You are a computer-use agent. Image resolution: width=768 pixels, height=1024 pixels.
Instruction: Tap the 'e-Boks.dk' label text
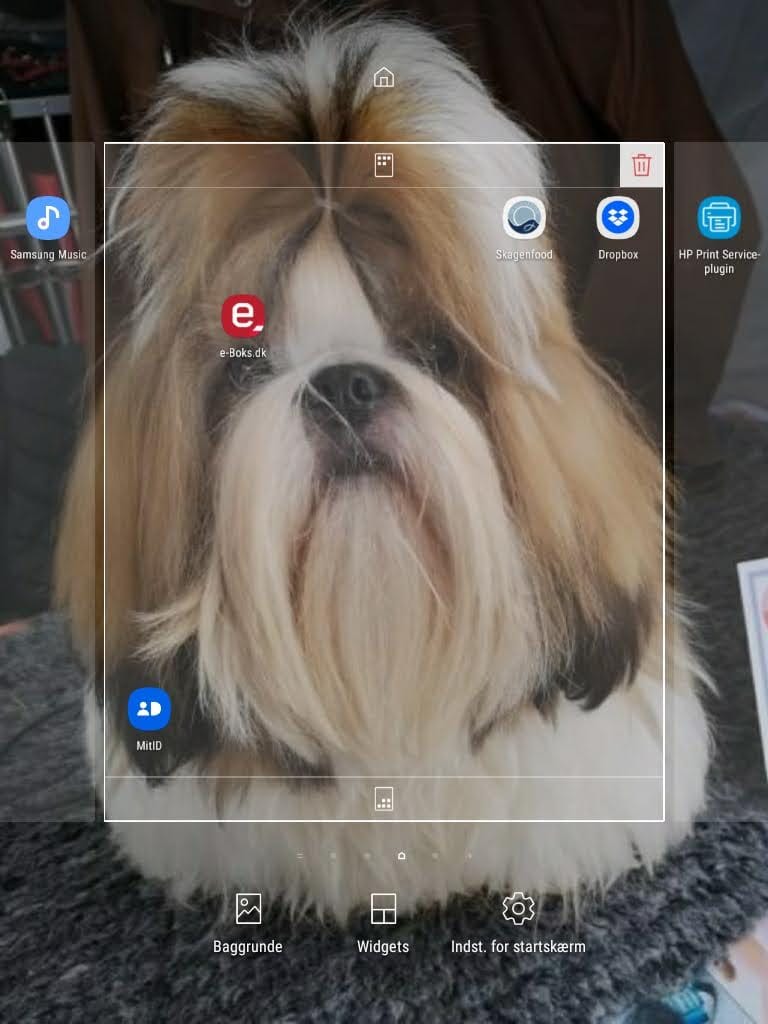(243, 353)
